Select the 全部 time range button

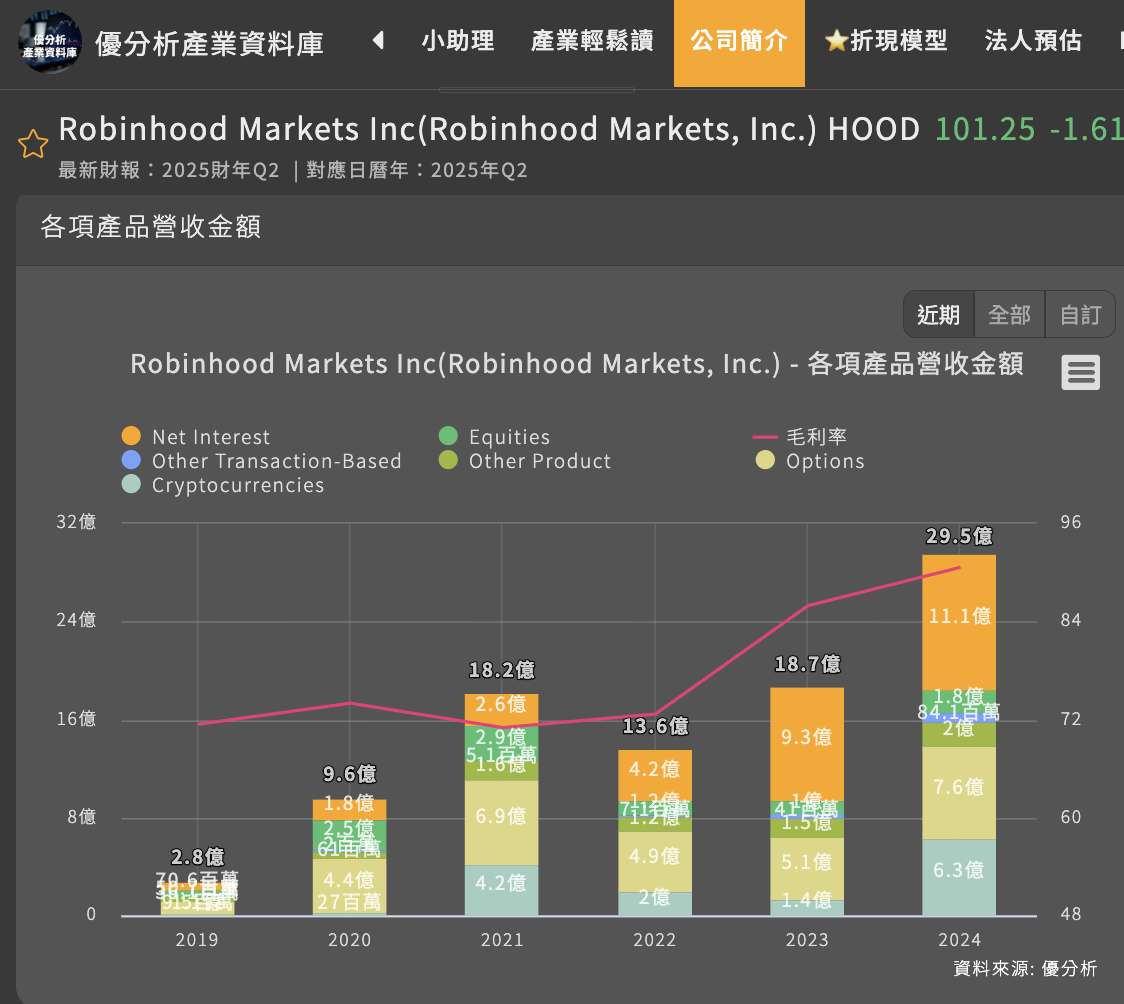pos(1009,314)
